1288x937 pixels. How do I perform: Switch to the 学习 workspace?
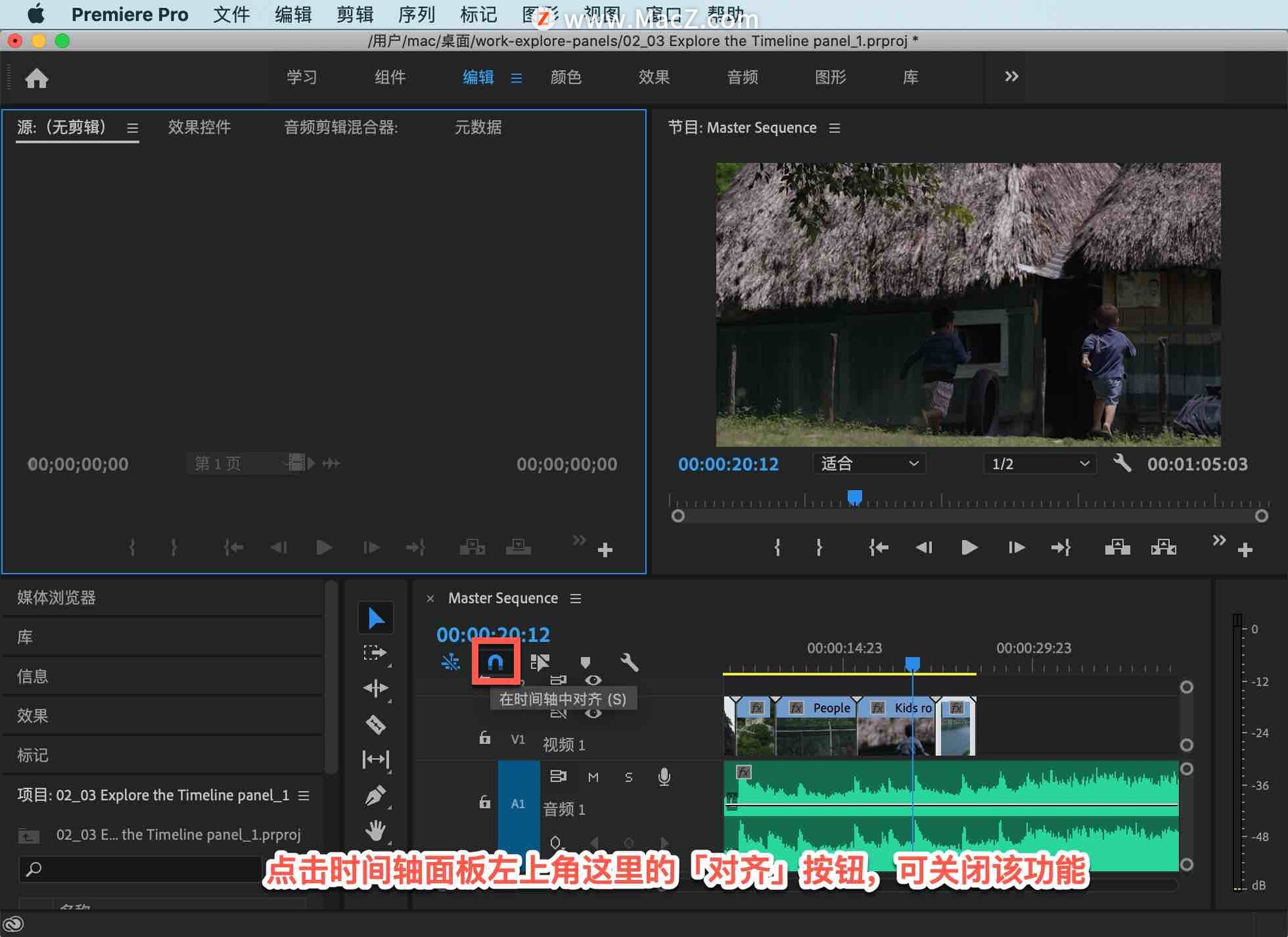pos(301,77)
